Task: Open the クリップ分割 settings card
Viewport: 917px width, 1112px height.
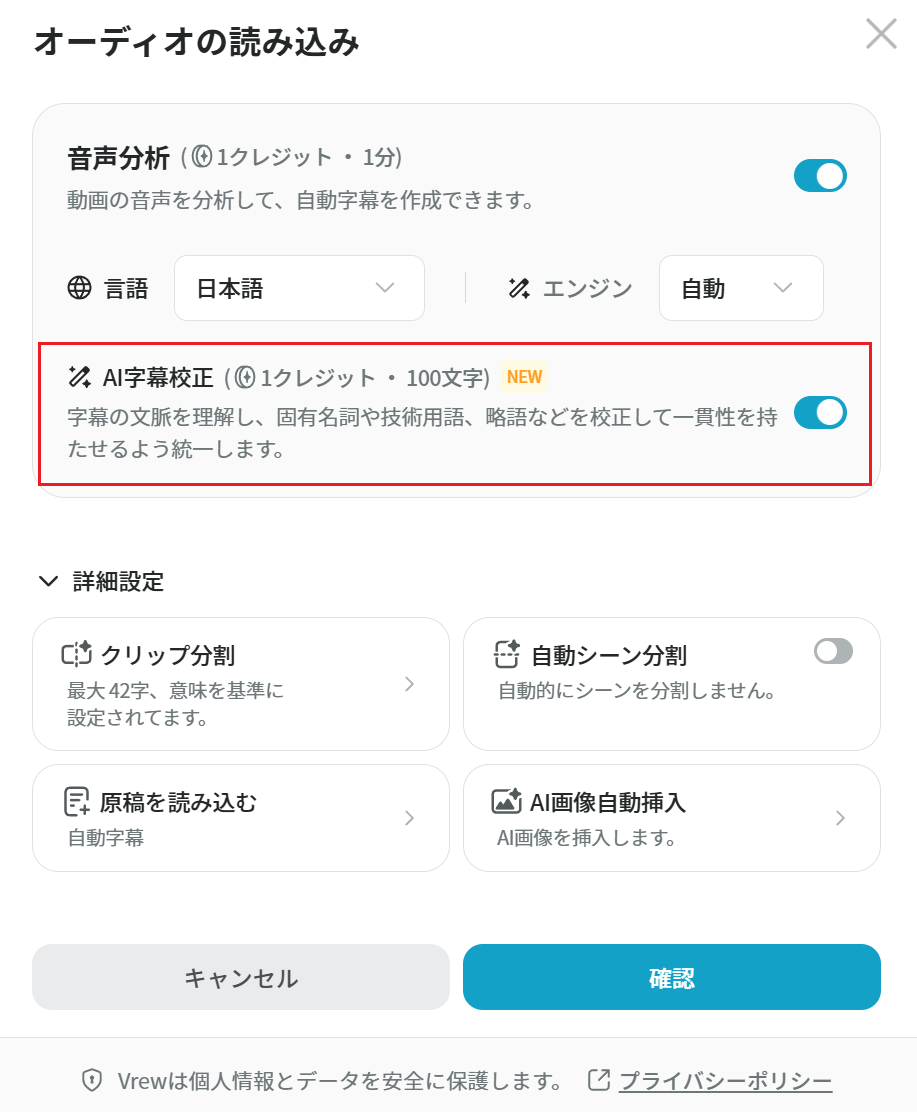Action: 241,684
